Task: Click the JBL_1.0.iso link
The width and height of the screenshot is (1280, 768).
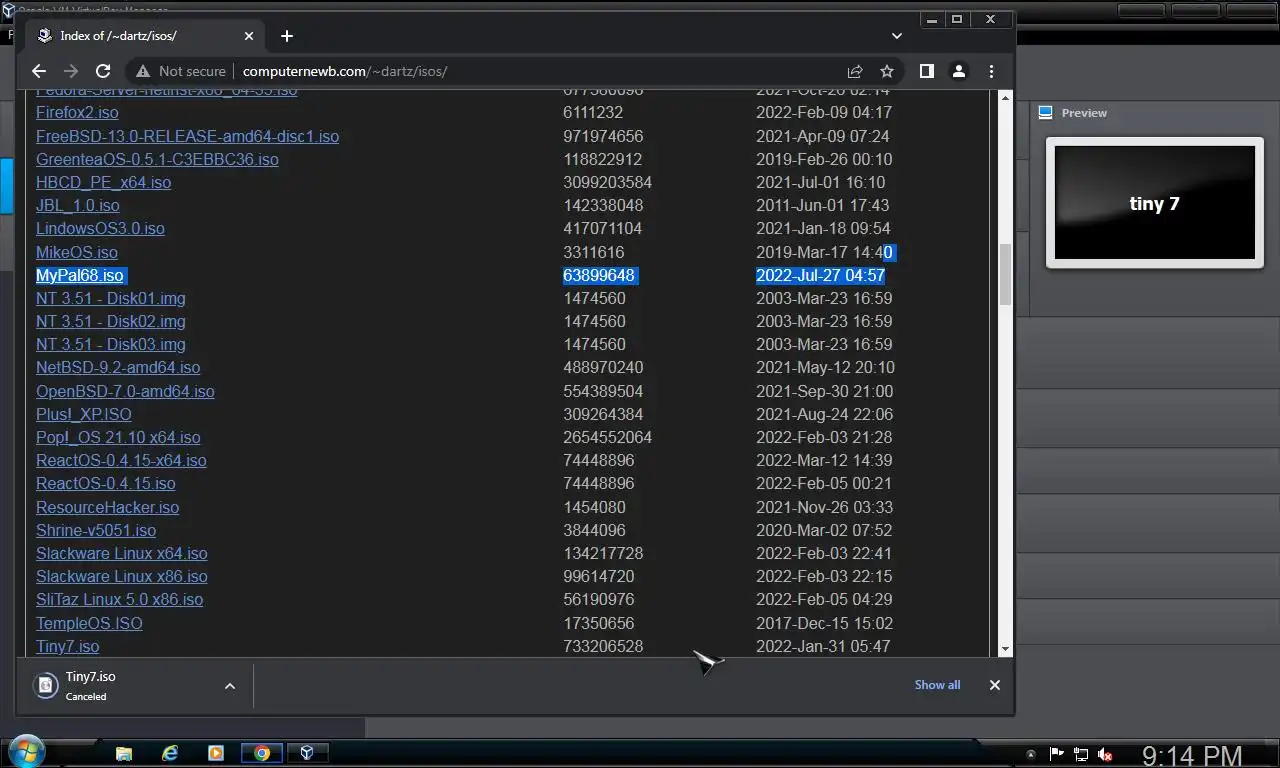Action: pos(77,205)
